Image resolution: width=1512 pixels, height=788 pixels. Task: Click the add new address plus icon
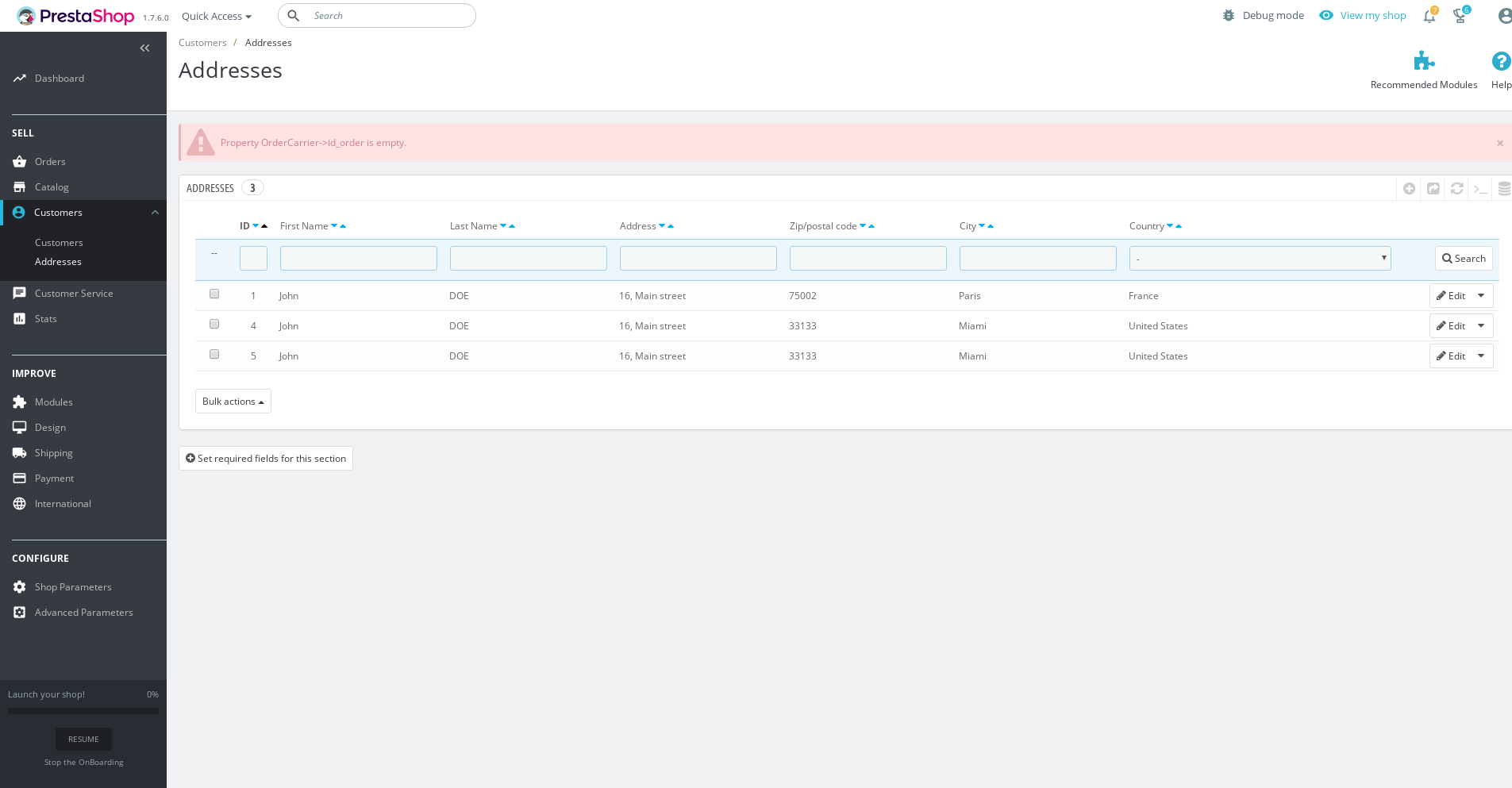1409,188
